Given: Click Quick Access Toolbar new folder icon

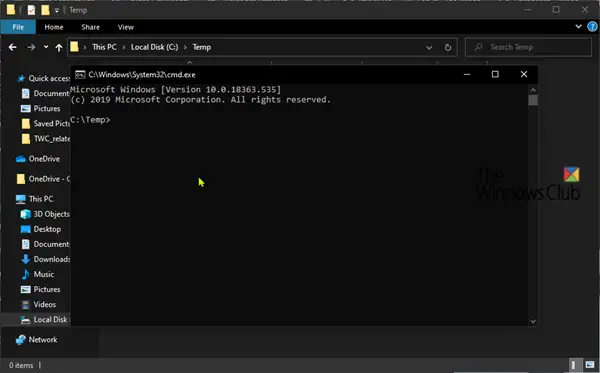Looking at the screenshot, I should [45, 10].
